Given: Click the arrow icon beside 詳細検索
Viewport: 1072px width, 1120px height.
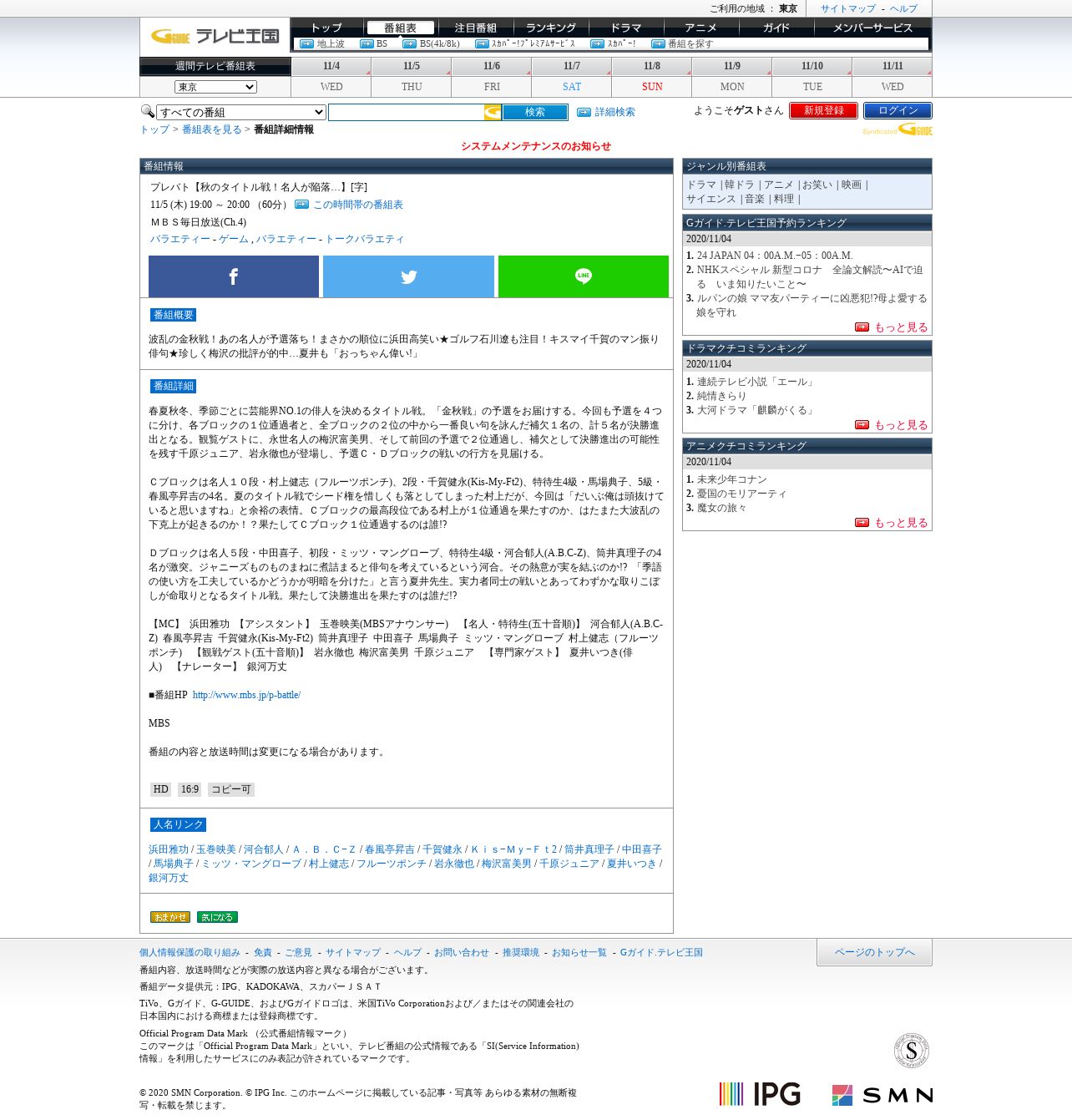Looking at the screenshot, I should coord(584,112).
